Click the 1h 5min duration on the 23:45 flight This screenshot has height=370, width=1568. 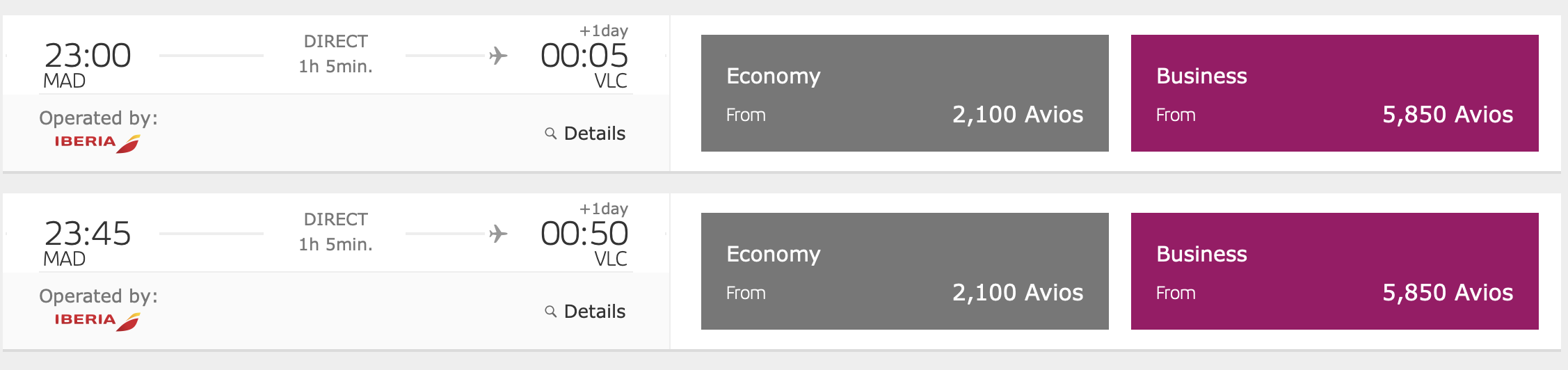coord(335,245)
